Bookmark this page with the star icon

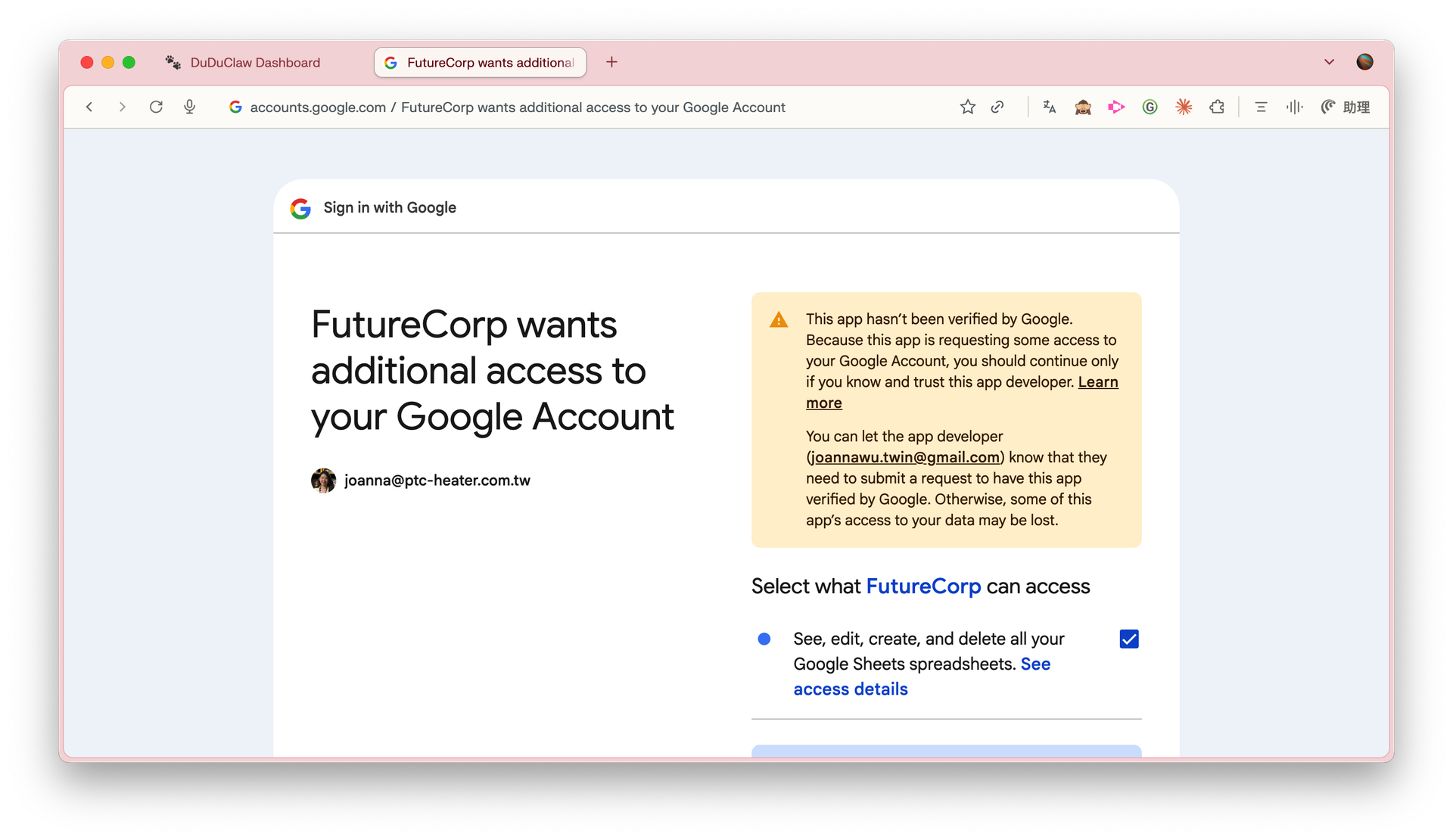(967, 107)
